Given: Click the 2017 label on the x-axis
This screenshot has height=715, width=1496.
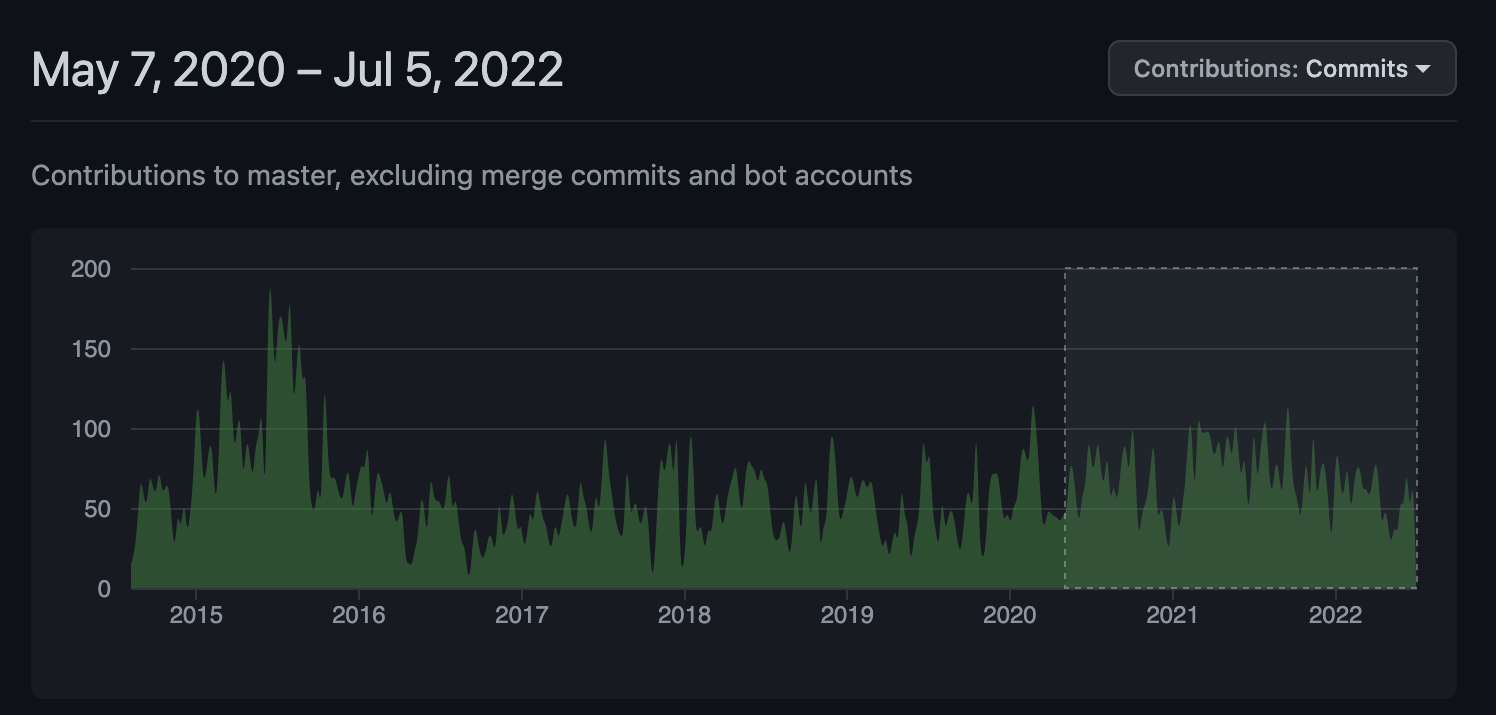Looking at the screenshot, I should pyautogui.click(x=522, y=615).
